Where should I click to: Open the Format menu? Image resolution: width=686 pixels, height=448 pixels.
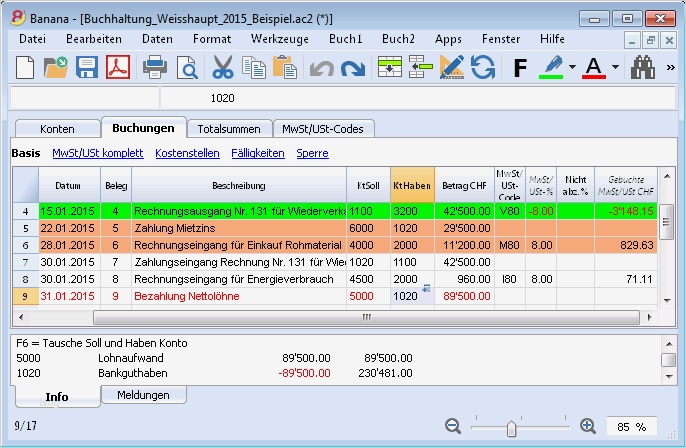tap(212, 39)
